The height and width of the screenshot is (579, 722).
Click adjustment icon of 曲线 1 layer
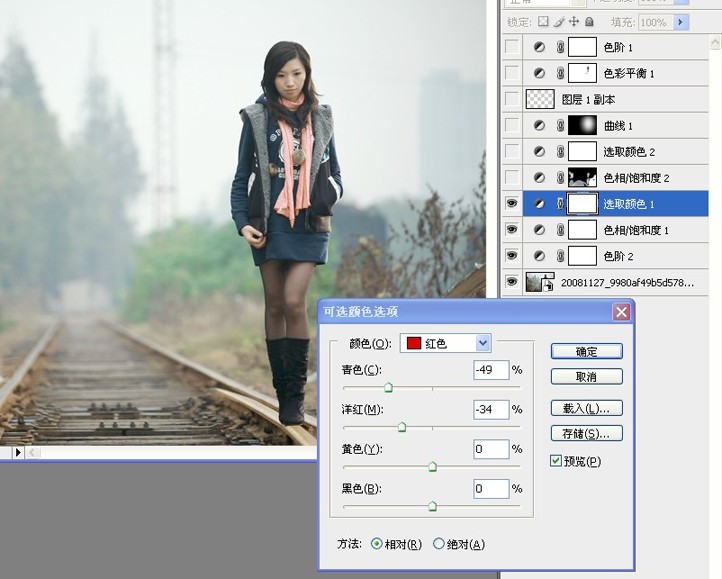(539, 125)
